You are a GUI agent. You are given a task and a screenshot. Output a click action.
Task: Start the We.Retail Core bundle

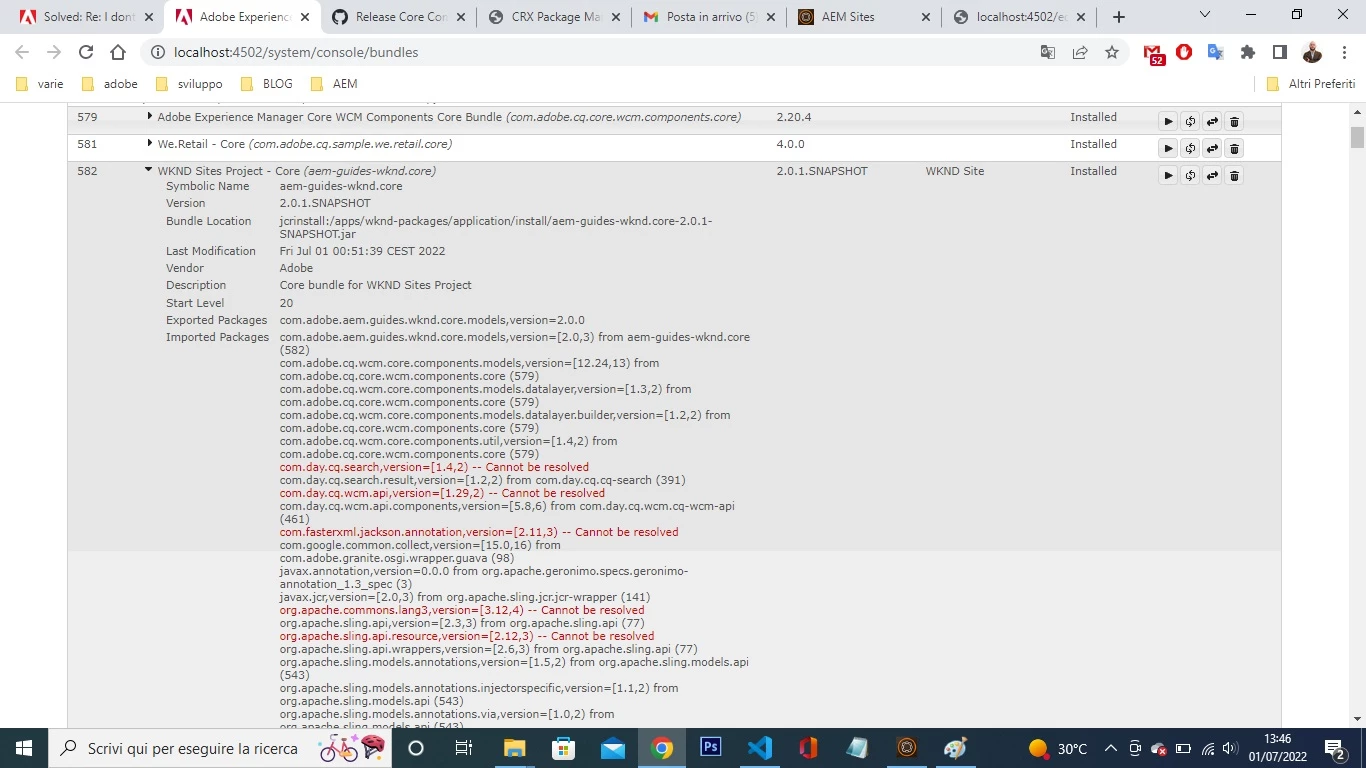click(1168, 148)
